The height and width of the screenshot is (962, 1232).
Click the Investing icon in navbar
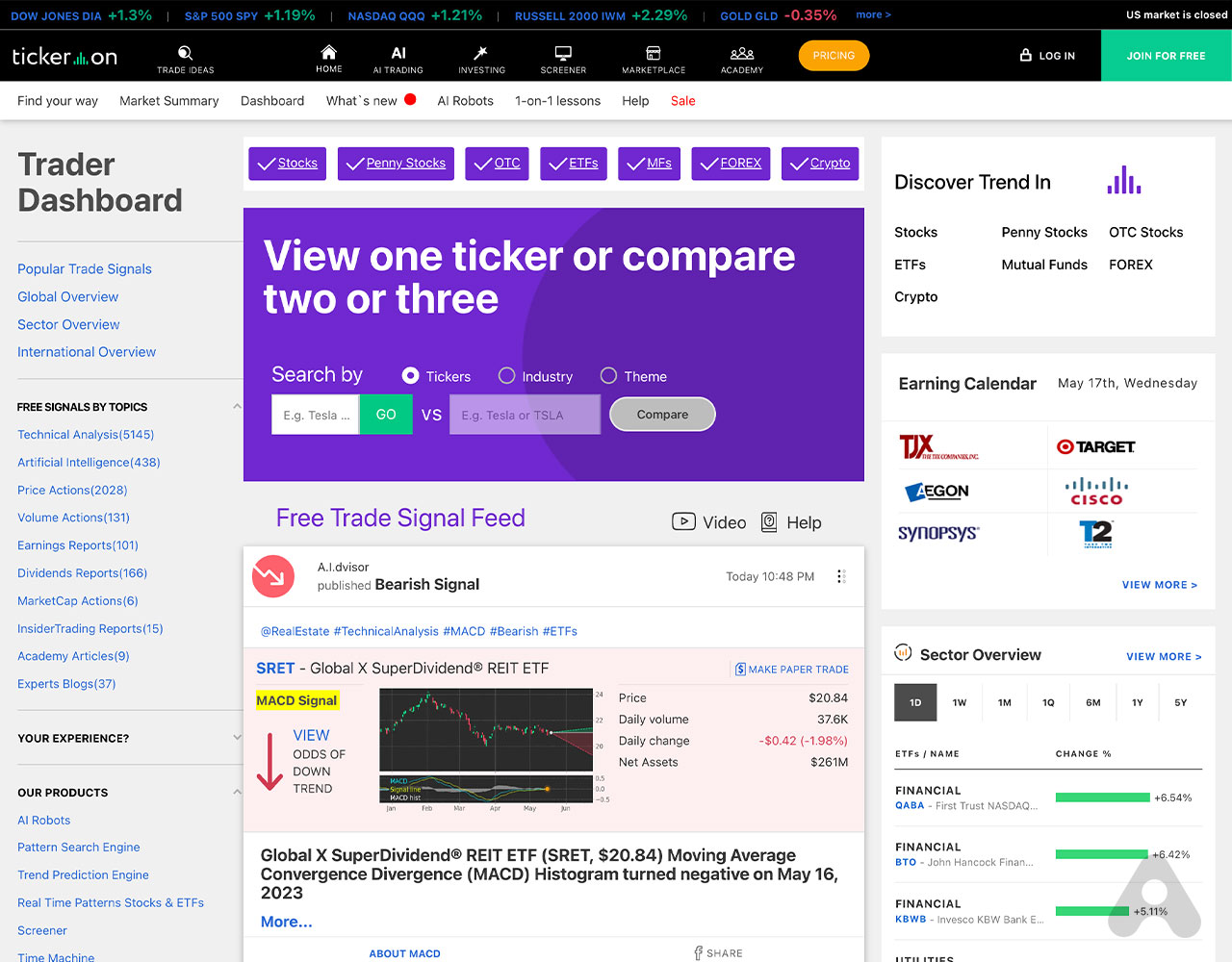pos(481,53)
